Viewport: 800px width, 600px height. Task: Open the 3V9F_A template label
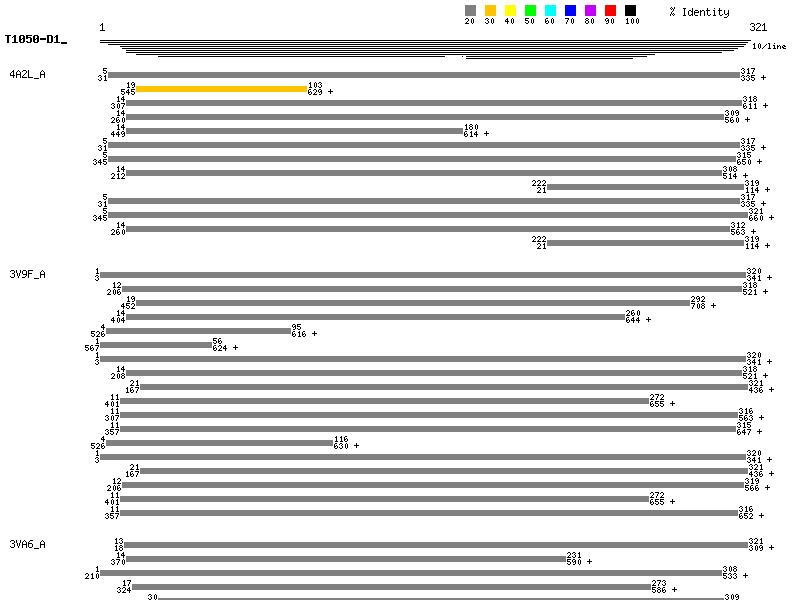[x=27, y=273]
